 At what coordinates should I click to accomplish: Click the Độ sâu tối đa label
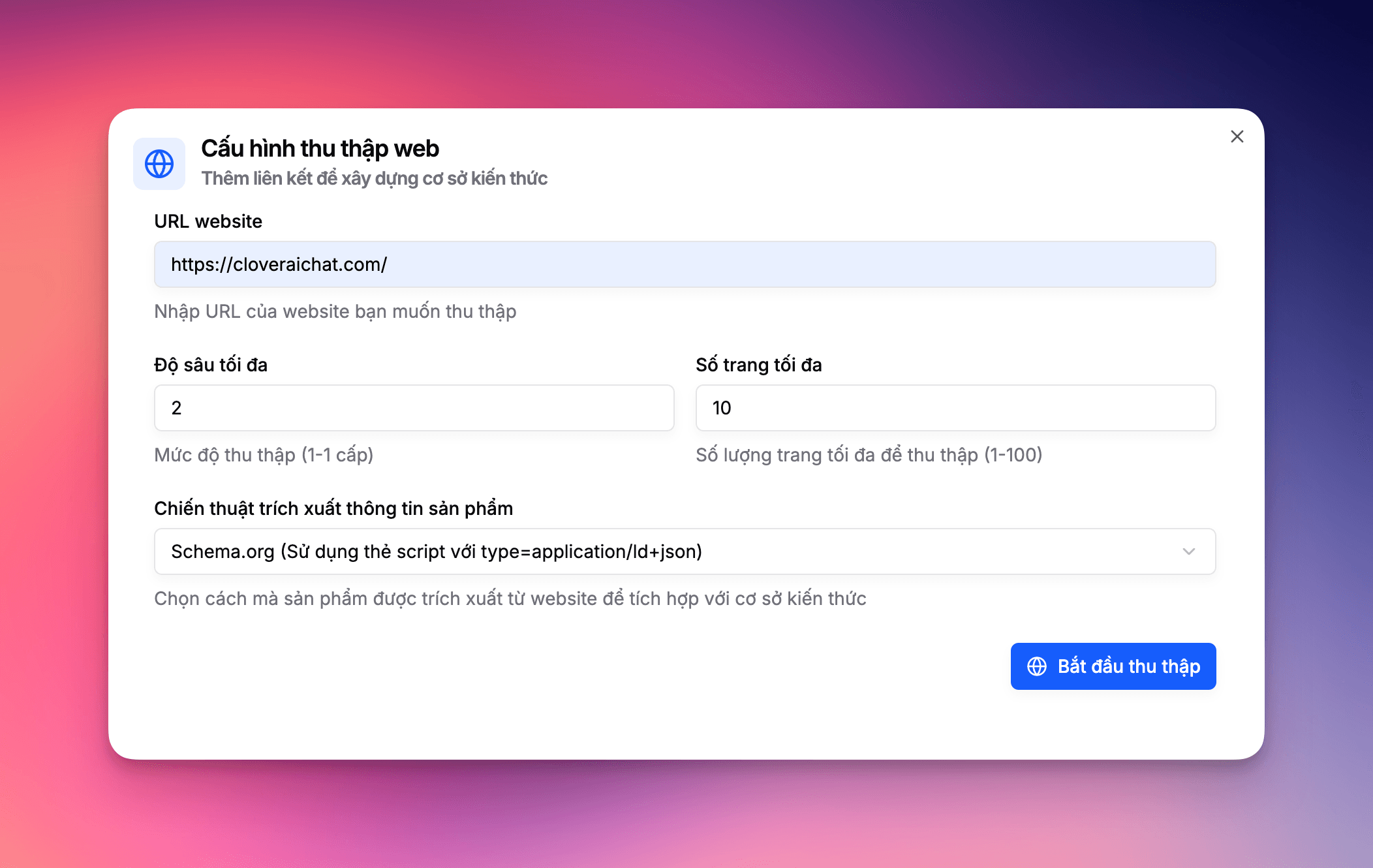211,365
